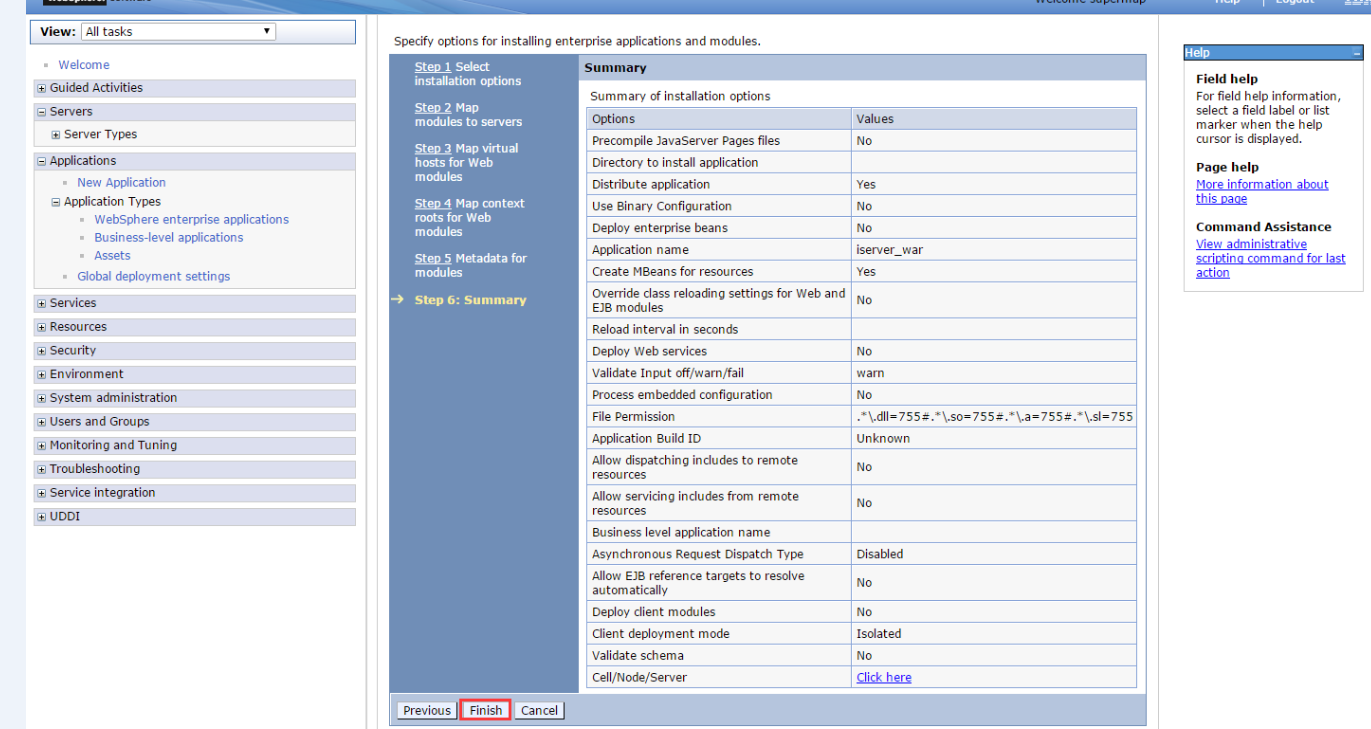The width and height of the screenshot is (1371, 729).
Task: Collapse the Help panel minimize icon
Action: (1356, 53)
